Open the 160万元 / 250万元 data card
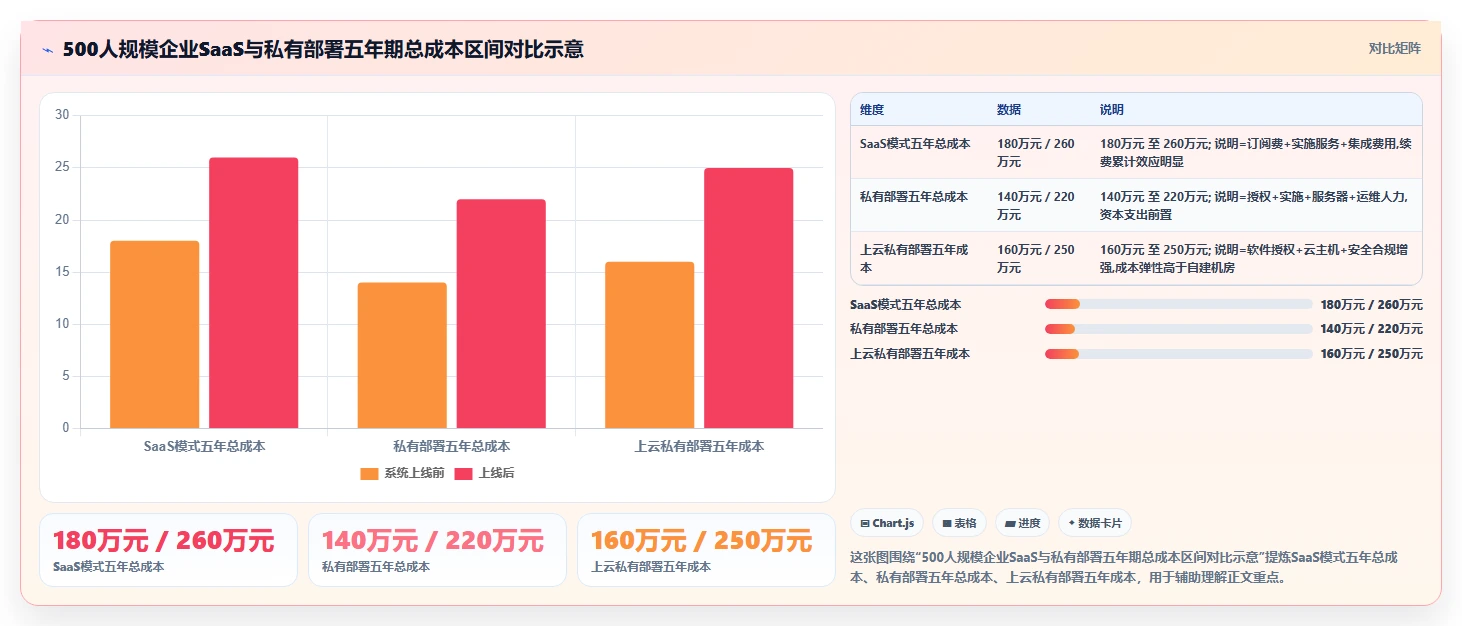The height and width of the screenshot is (626, 1462). (x=706, y=550)
